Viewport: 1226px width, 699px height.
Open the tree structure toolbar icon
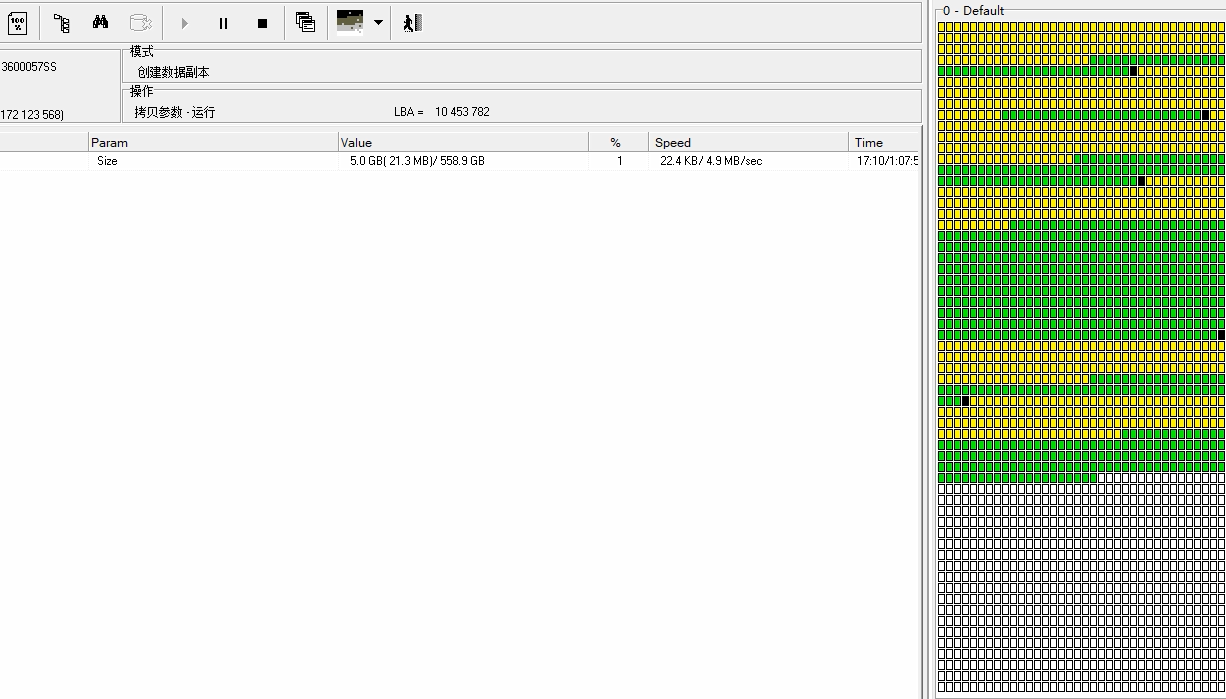61,22
